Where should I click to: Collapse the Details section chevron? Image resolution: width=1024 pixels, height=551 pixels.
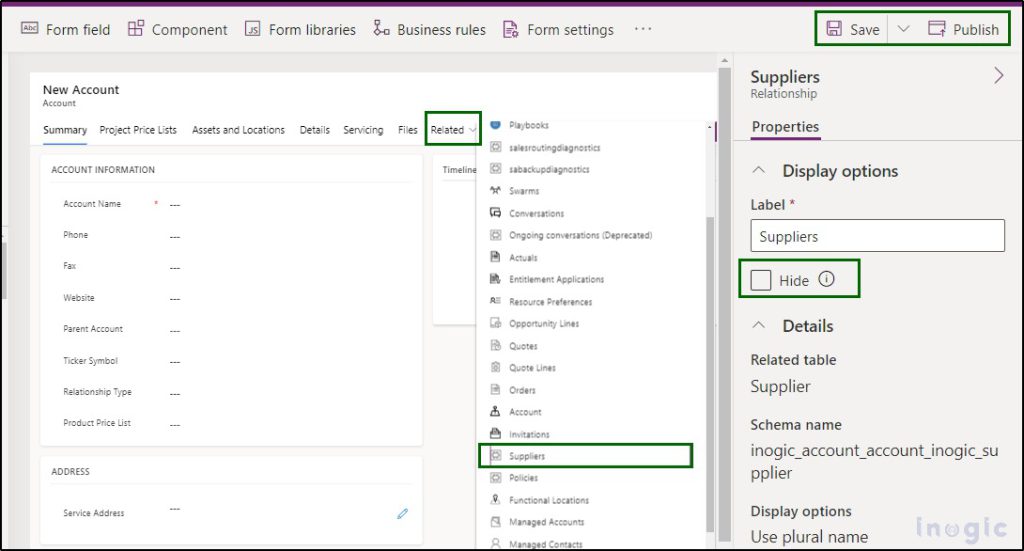pos(761,326)
